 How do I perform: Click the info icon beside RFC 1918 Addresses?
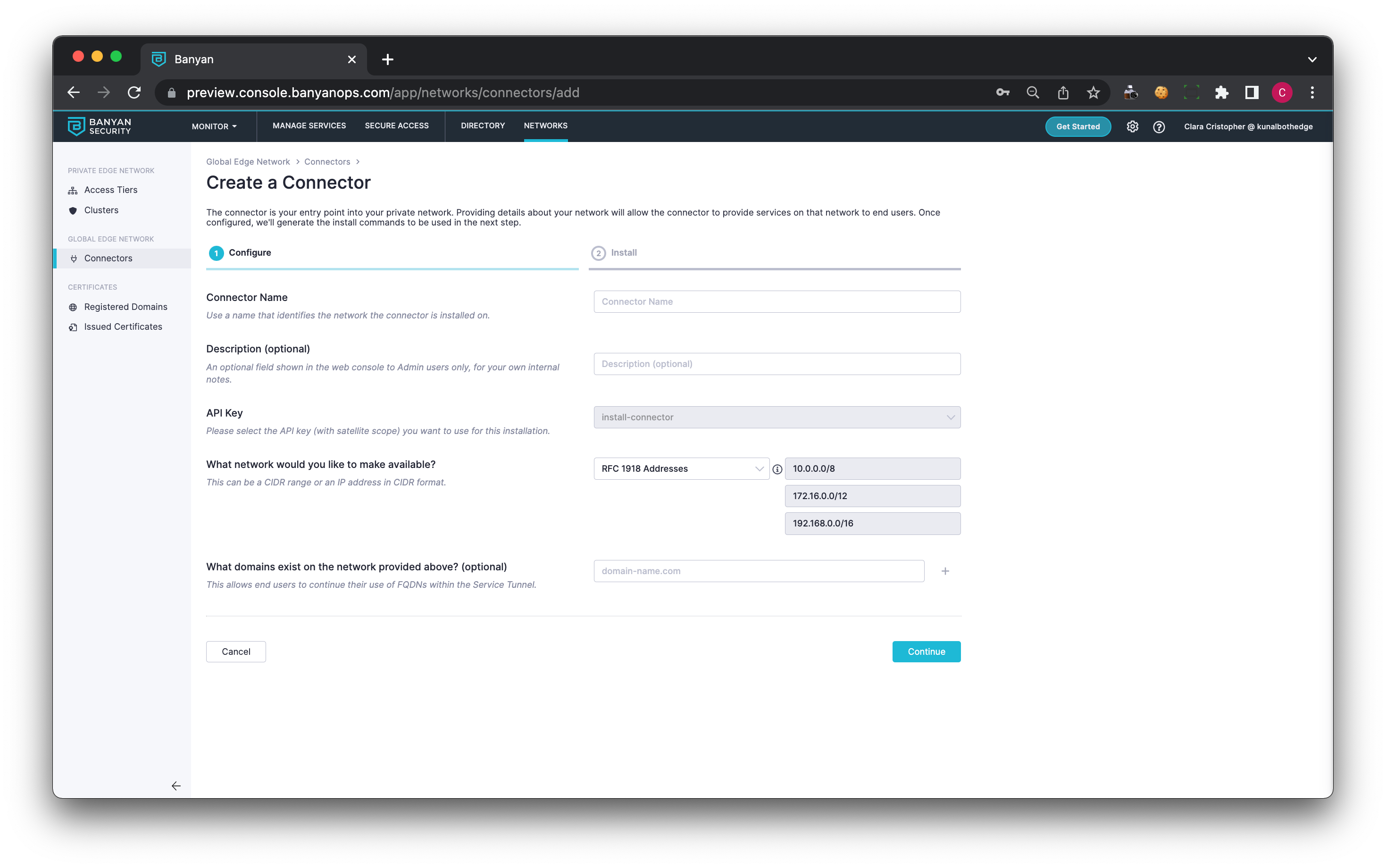(777, 469)
